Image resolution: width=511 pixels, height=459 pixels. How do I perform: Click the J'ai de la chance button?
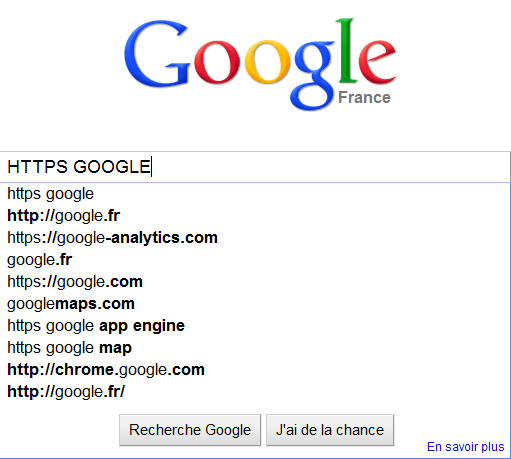pyautogui.click(x=330, y=430)
